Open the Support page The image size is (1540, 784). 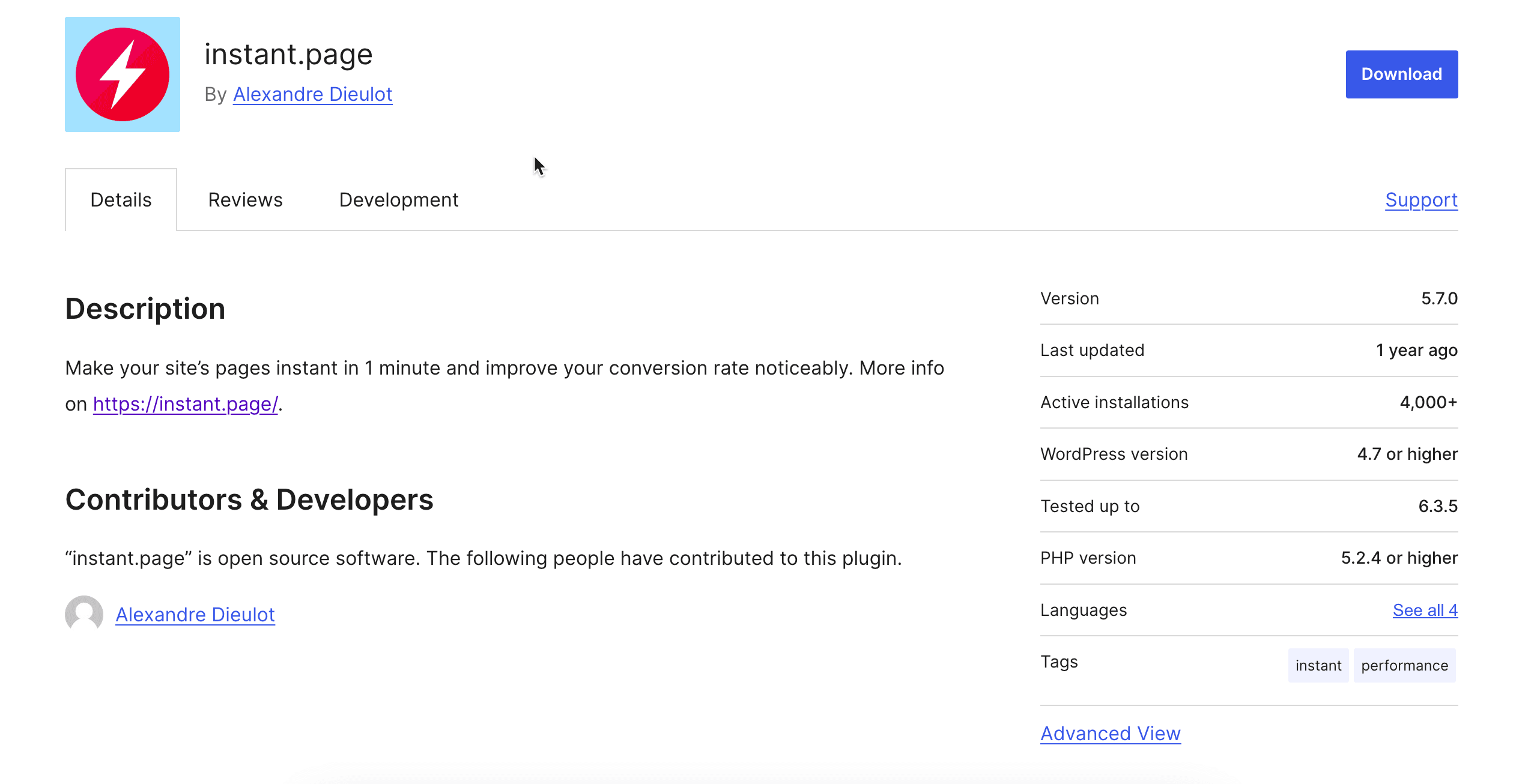pyautogui.click(x=1421, y=199)
